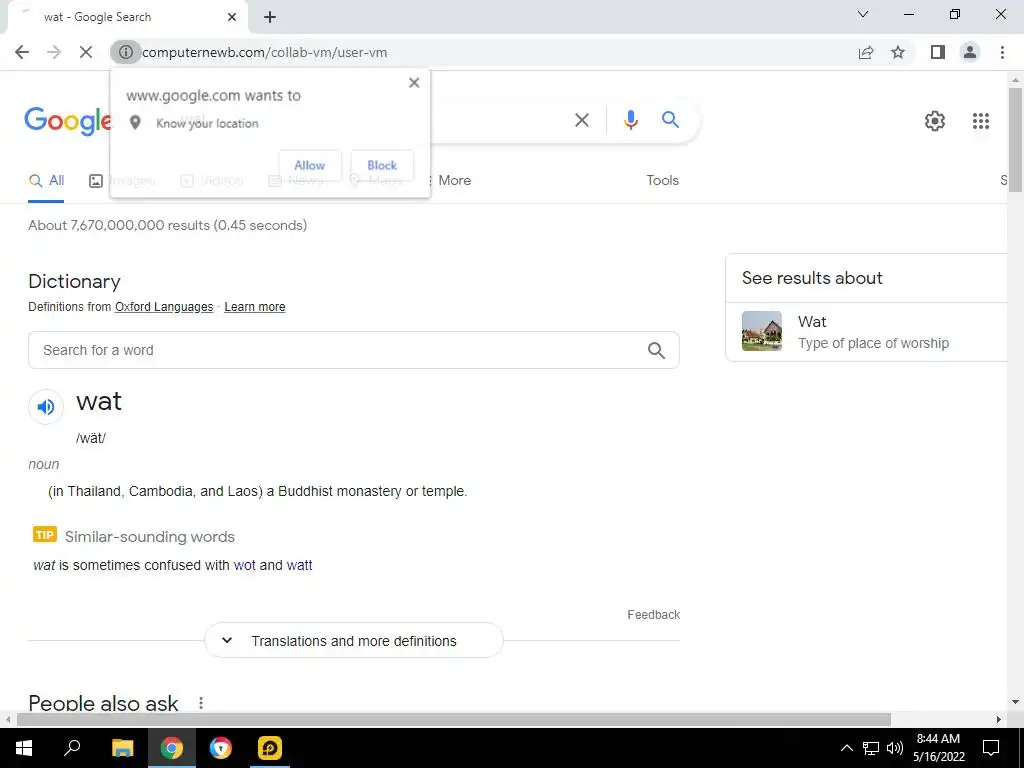The height and width of the screenshot is (768, 1024).
Task: Click the dictionary search magnifier icon
Action: coord(656,351)
